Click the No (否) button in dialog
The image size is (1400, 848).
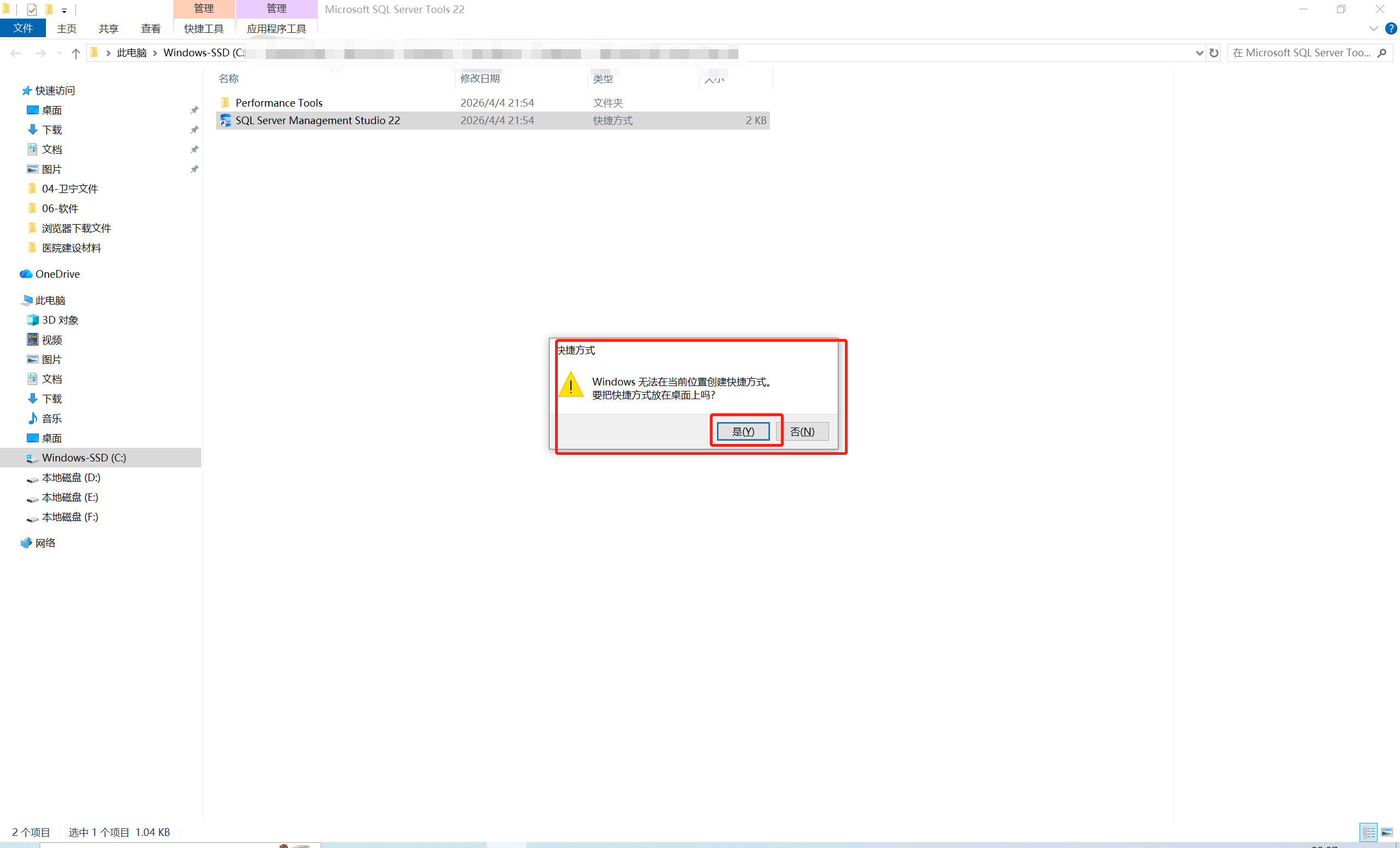coord(802,431)
